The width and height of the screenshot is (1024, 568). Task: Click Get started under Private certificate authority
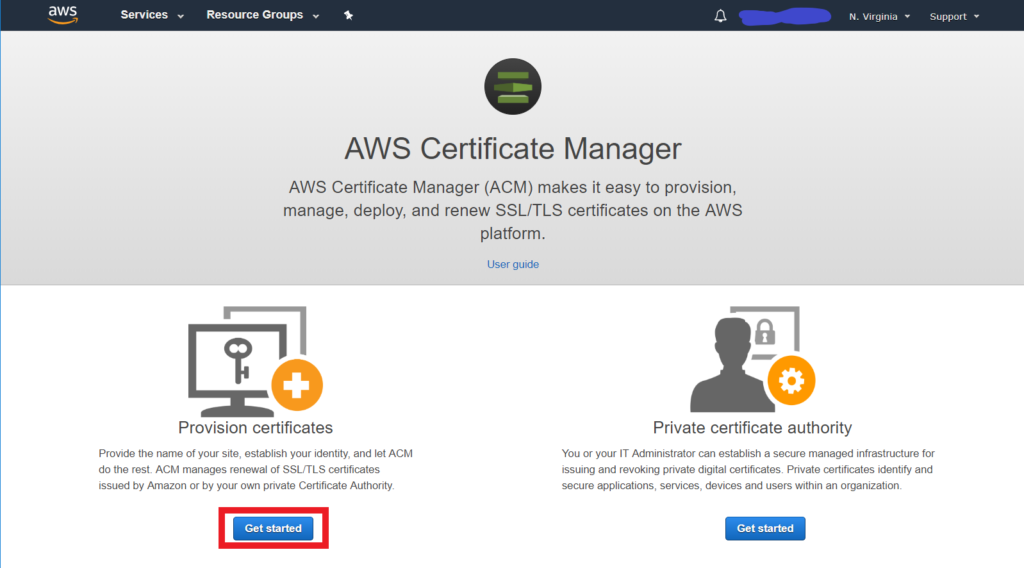pyautogui.click(x=765, y=528)
